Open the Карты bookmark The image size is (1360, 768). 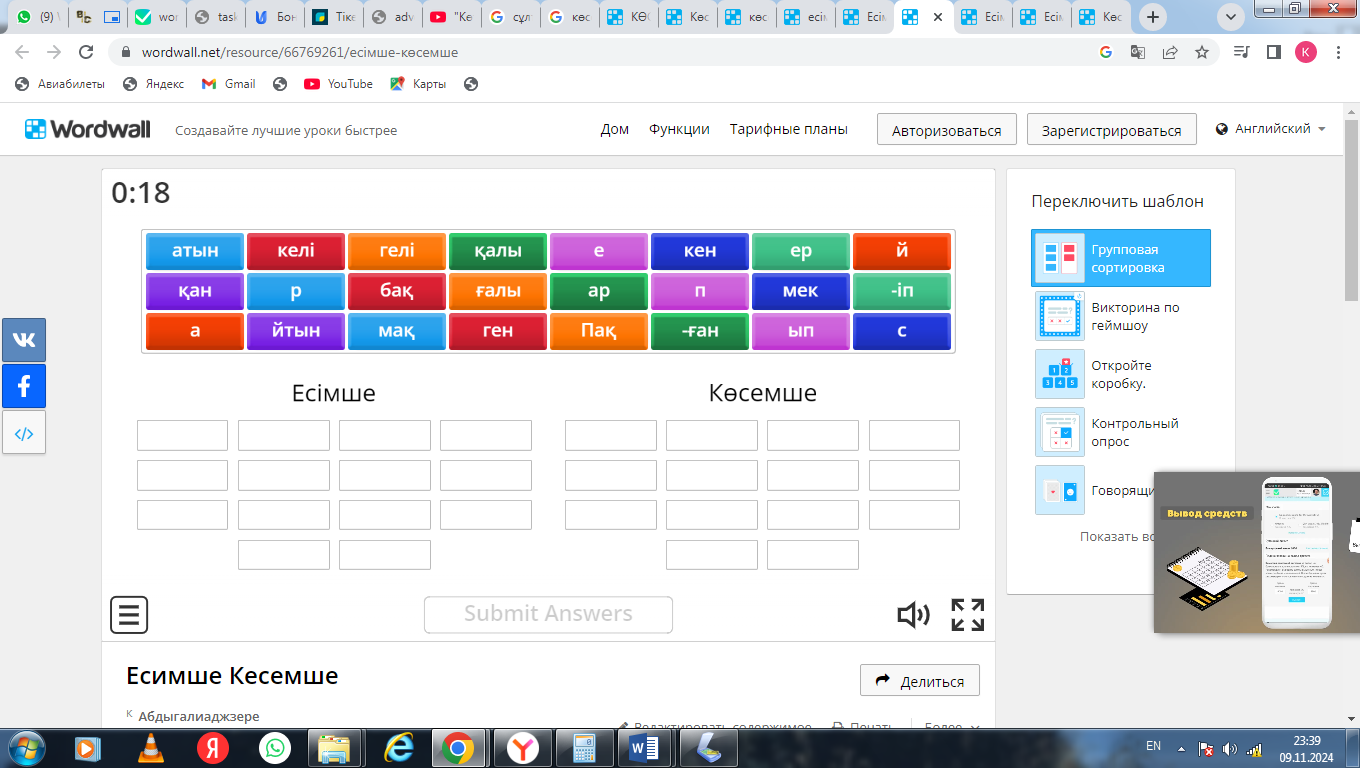coord(418,84)
